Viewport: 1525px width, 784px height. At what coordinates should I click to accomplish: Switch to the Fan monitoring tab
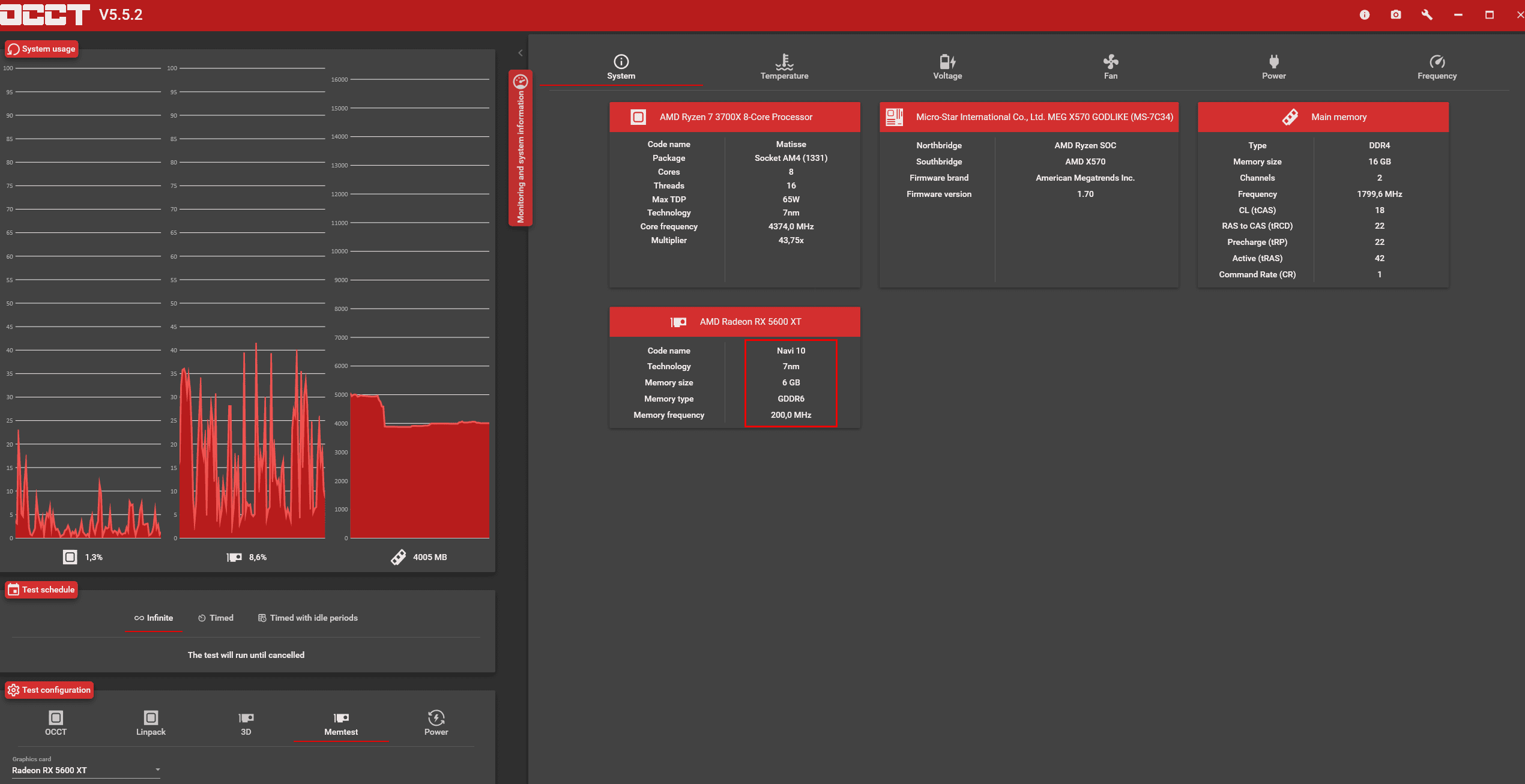[1111, 67]
